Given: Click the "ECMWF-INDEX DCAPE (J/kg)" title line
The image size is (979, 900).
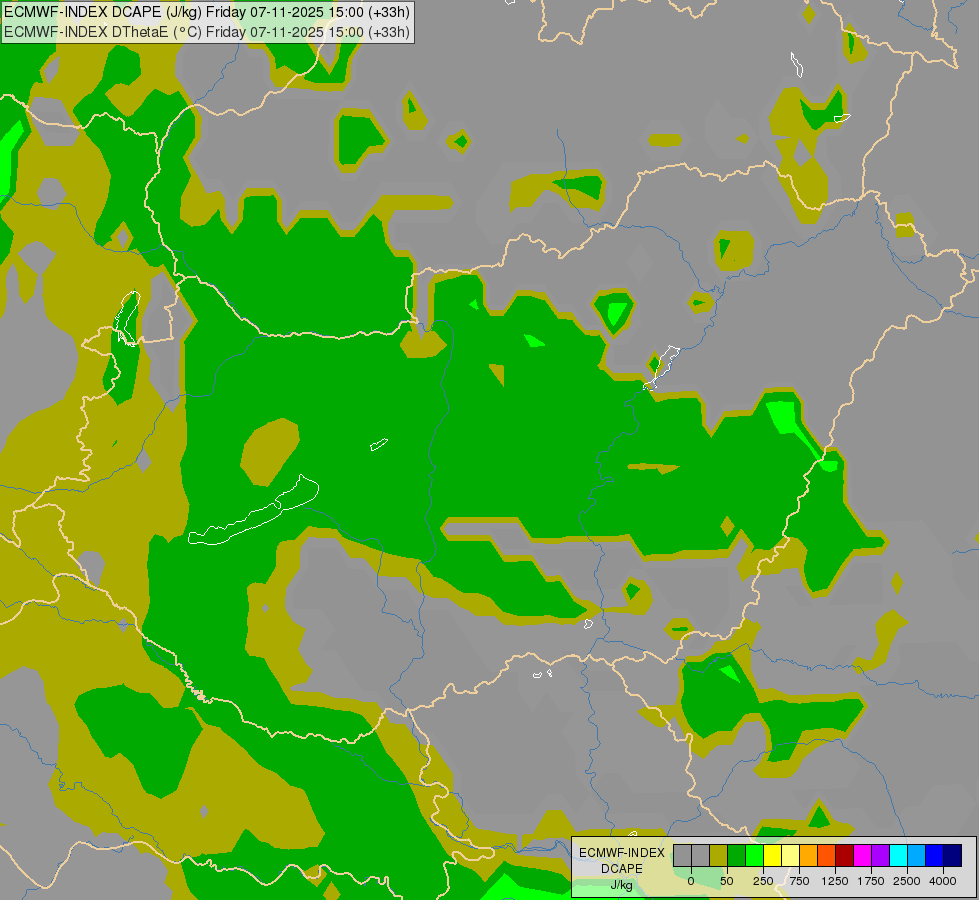Looking at the screenshot, I should [207, 12].
